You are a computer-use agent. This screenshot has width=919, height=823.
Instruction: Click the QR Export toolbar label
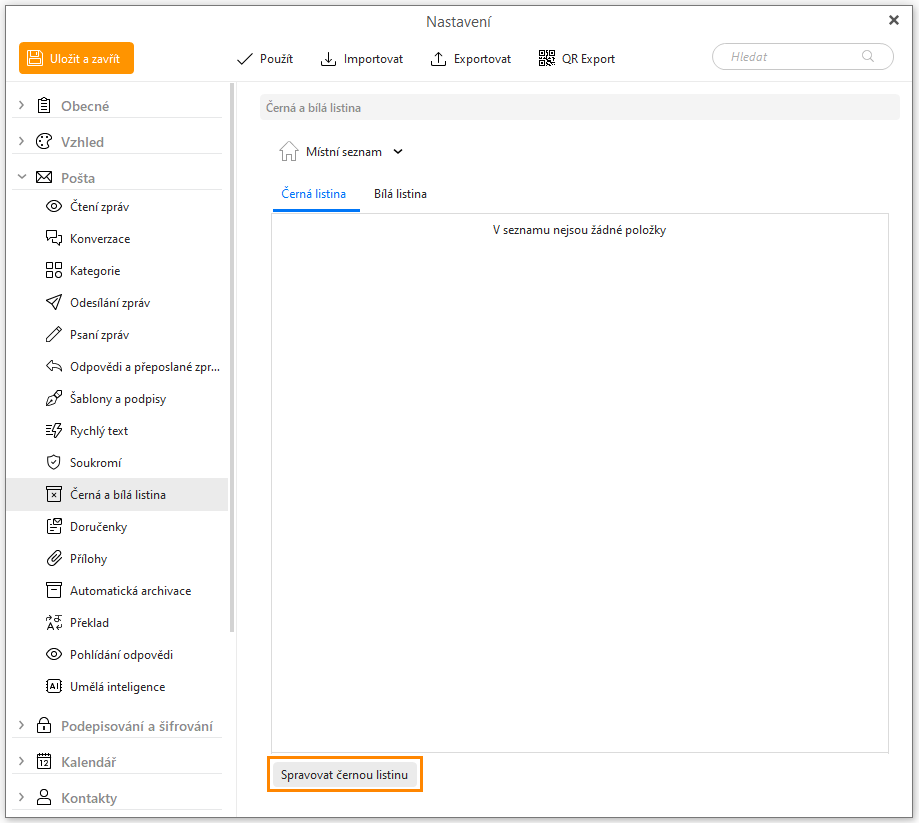(588, 59)
